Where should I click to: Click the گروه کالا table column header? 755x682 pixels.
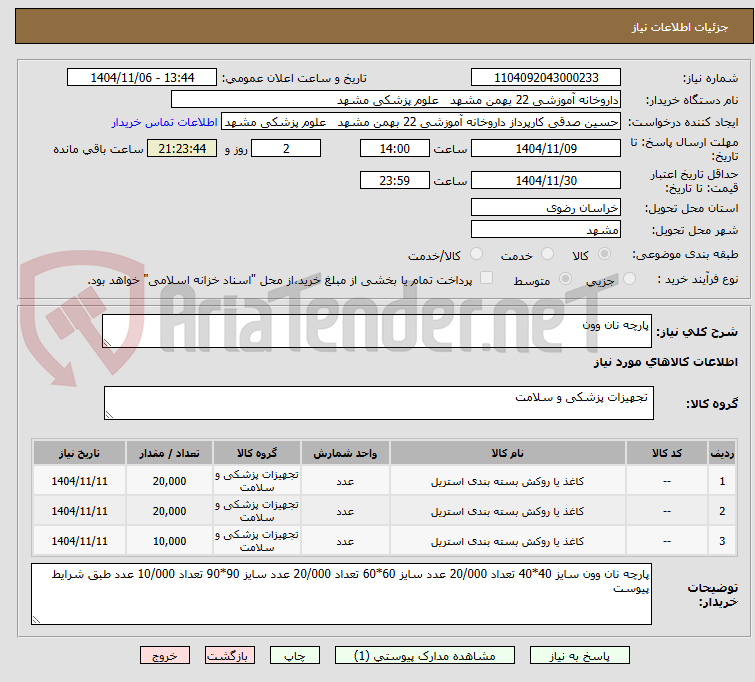(x=257, y=453)
